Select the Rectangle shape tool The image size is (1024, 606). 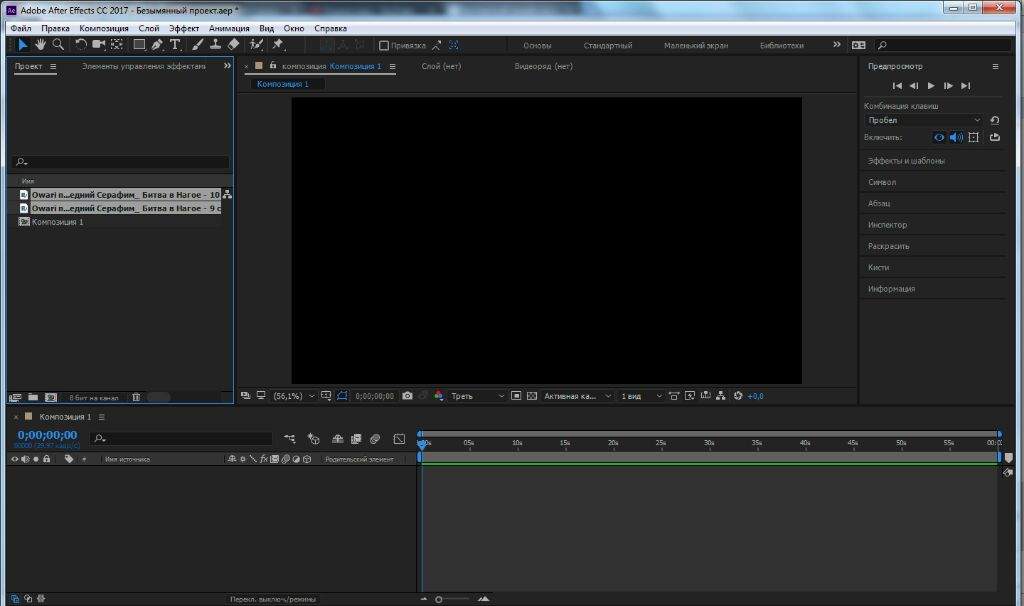139,44
